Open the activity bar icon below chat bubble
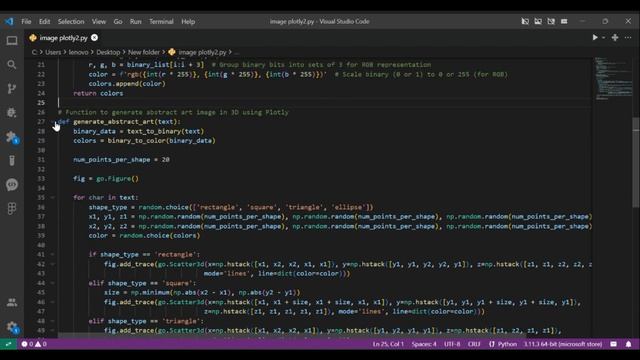Image resolution: width=640 pixels, height=360 pixels. 12,209
